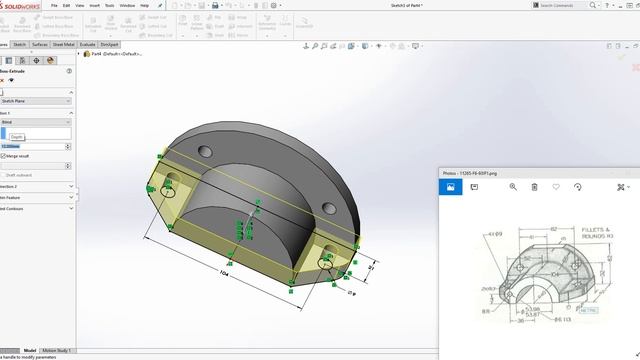Viewport: 640px width, 360px height.
Task: Expand the Part4 feature tree flyout
Action: point(79,54)
